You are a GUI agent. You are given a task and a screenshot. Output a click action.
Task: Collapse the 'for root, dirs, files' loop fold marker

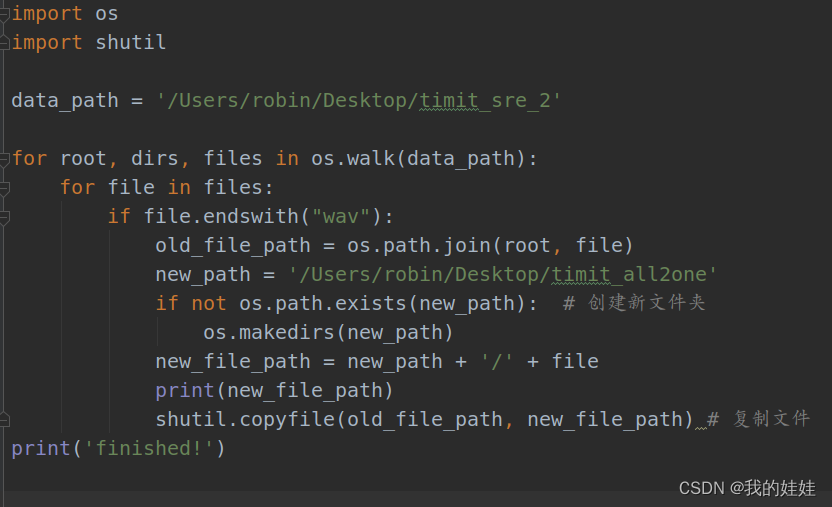tap(4, 159)
